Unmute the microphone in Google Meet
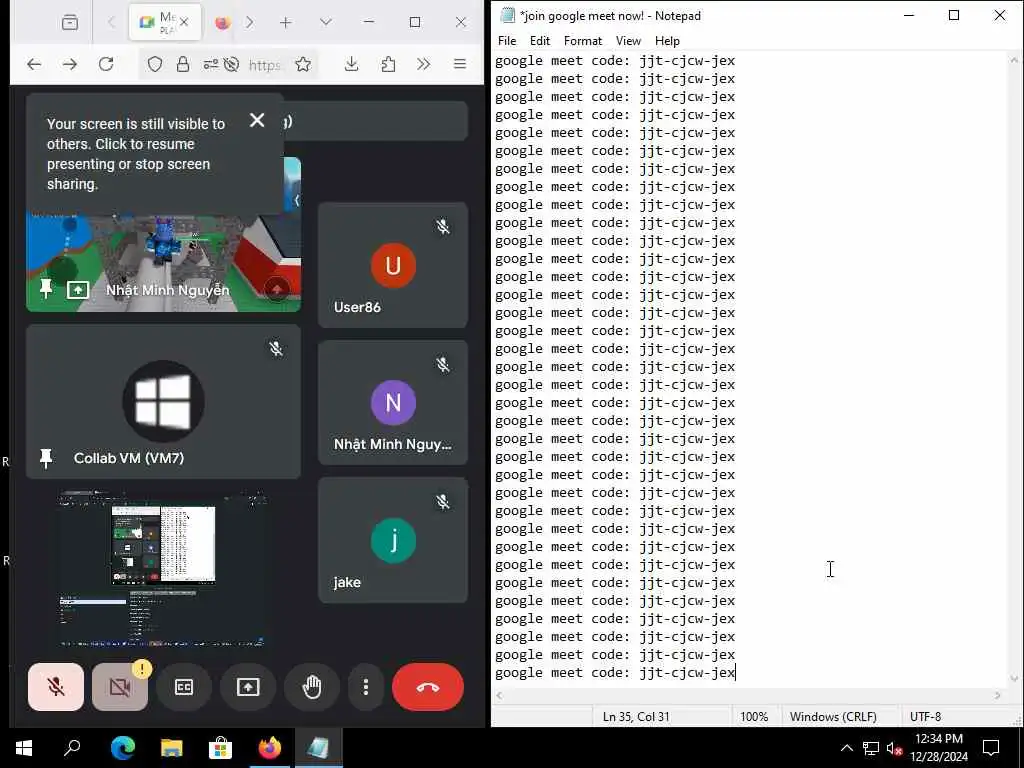Viewport: 1024px width, 768px height. coord(56,686)
